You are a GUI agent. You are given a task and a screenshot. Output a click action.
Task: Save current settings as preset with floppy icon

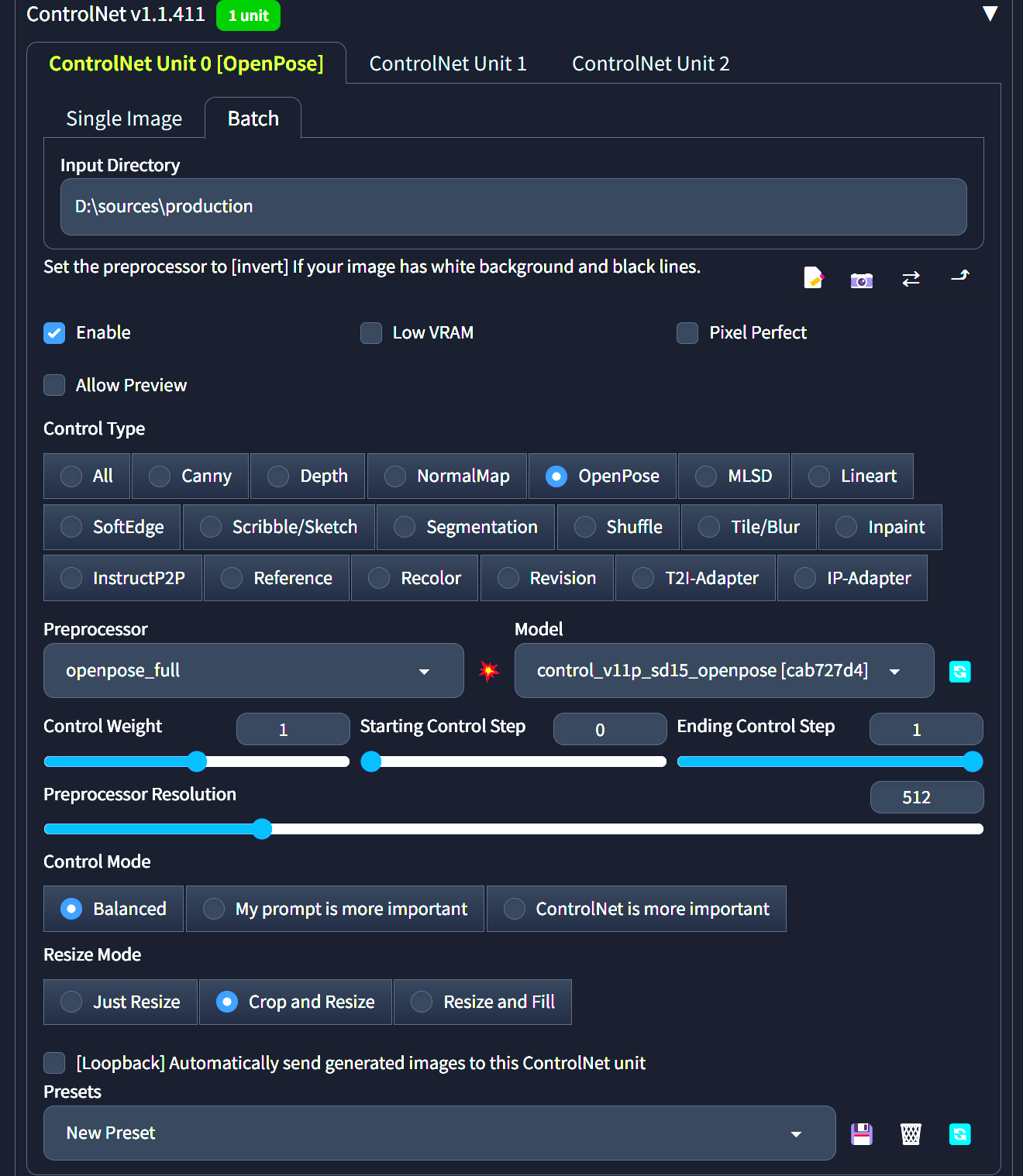[x=861, y=1133]
